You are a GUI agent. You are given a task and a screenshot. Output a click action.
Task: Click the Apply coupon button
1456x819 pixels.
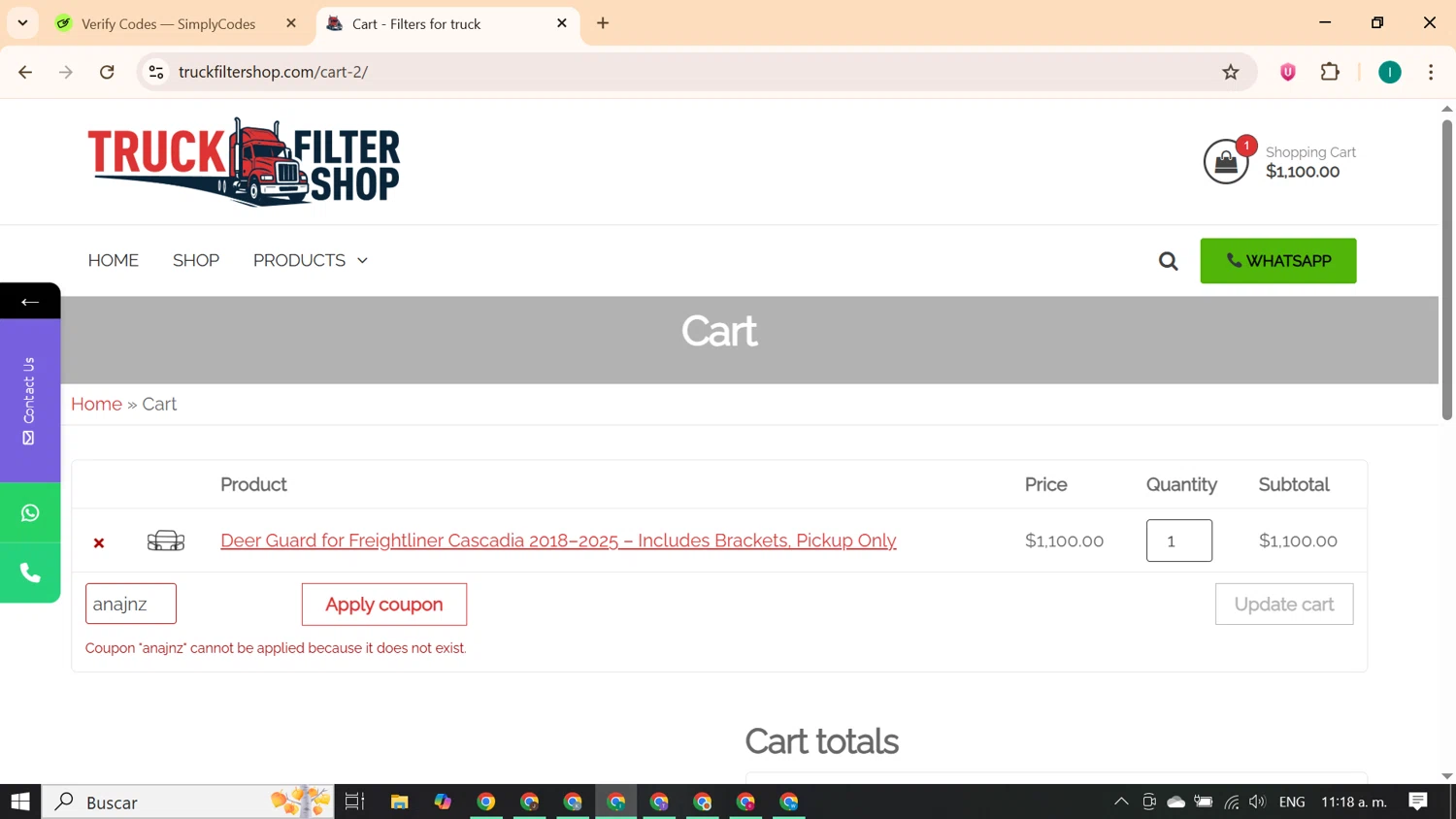384,605
